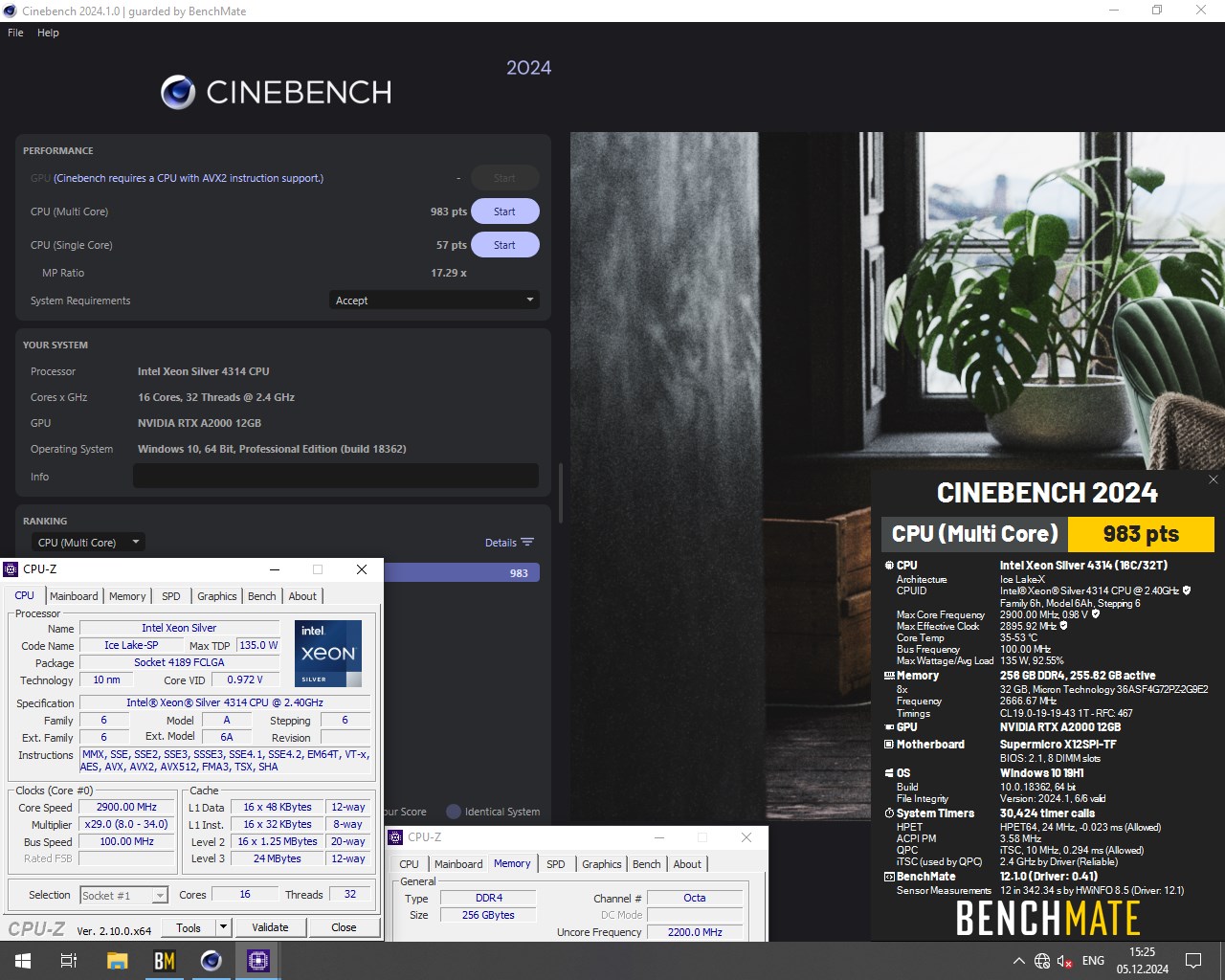Open Windows Start menu
Screen dimensions: 1225x980
click(23, 961)
